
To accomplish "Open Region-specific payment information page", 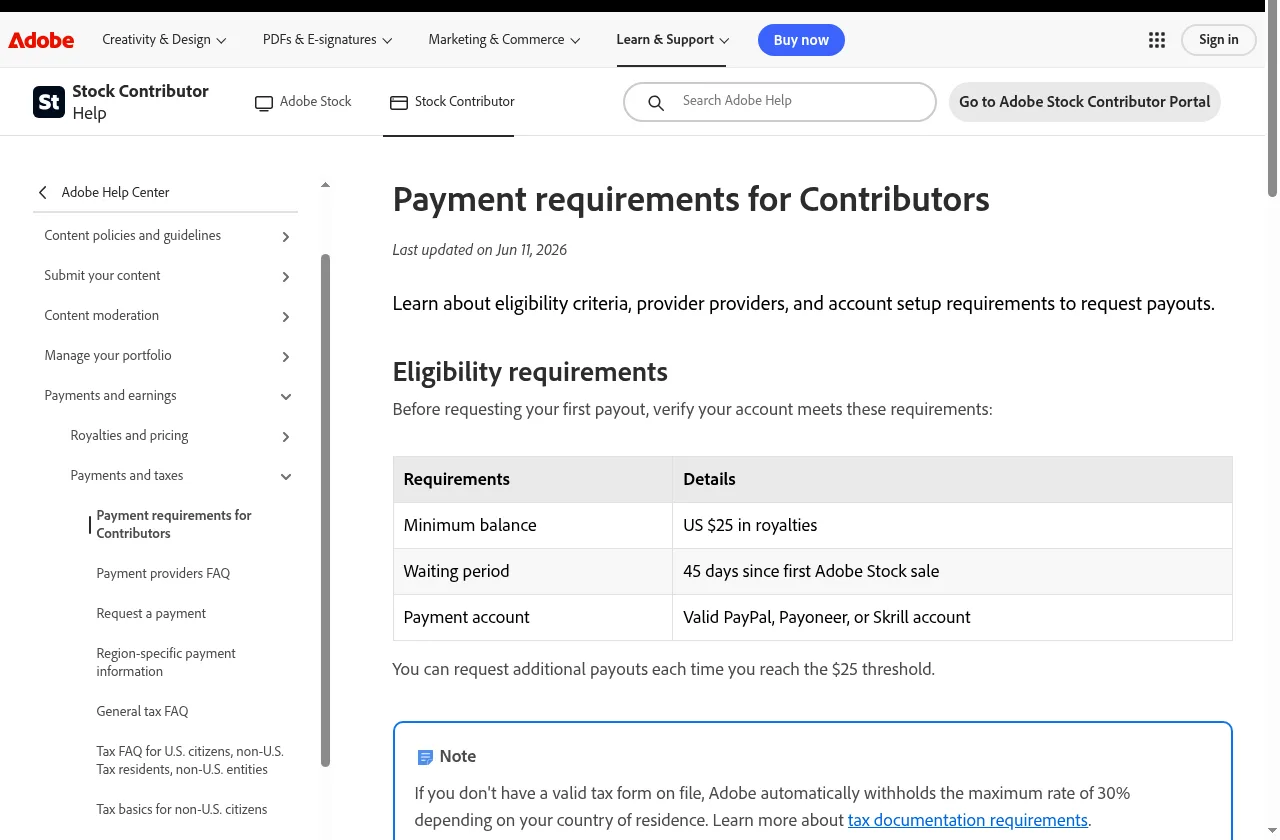I will pos(166,662).
